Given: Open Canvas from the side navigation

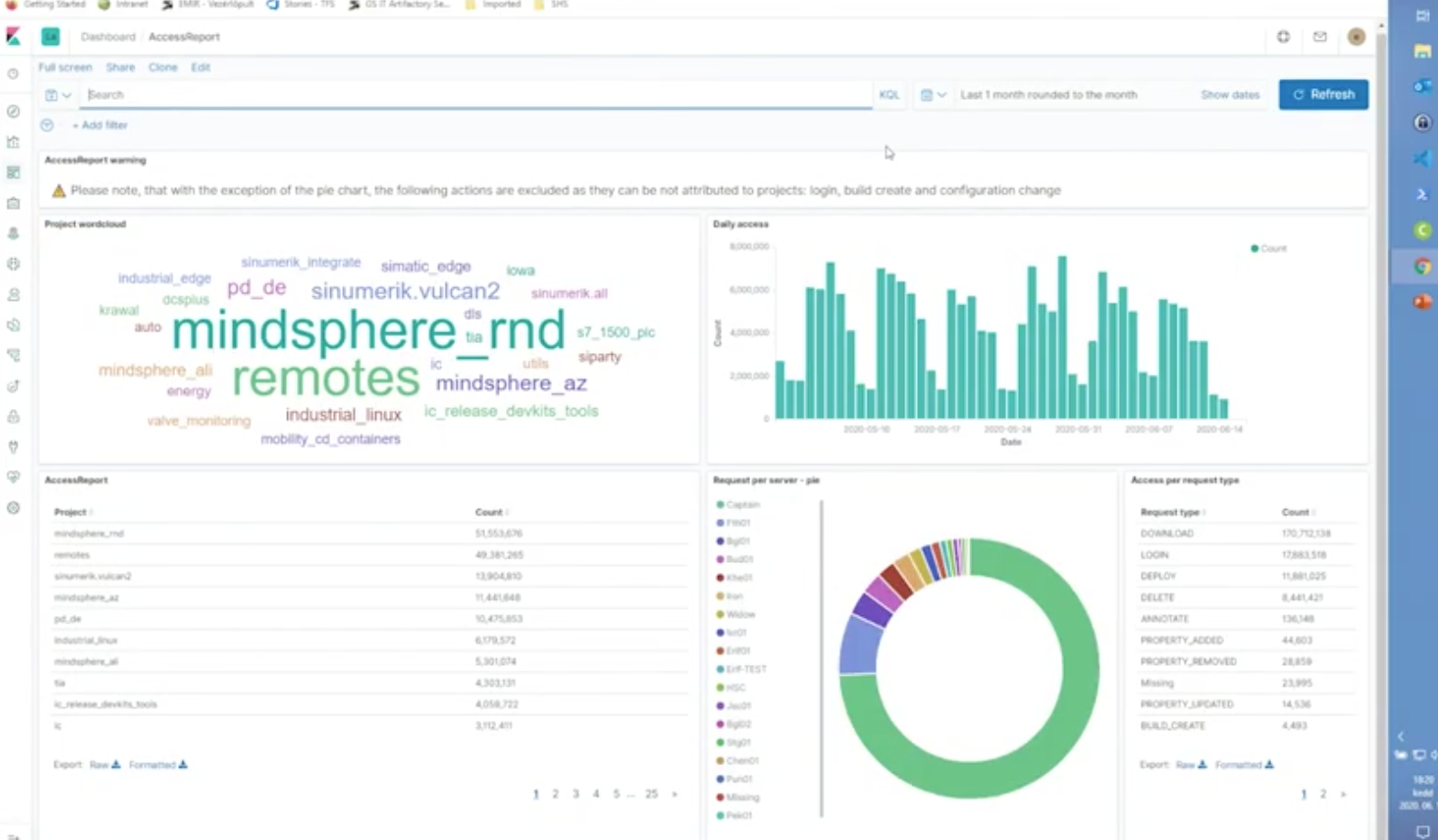Looking at the screenshot, I should click(x=13, y=203).
